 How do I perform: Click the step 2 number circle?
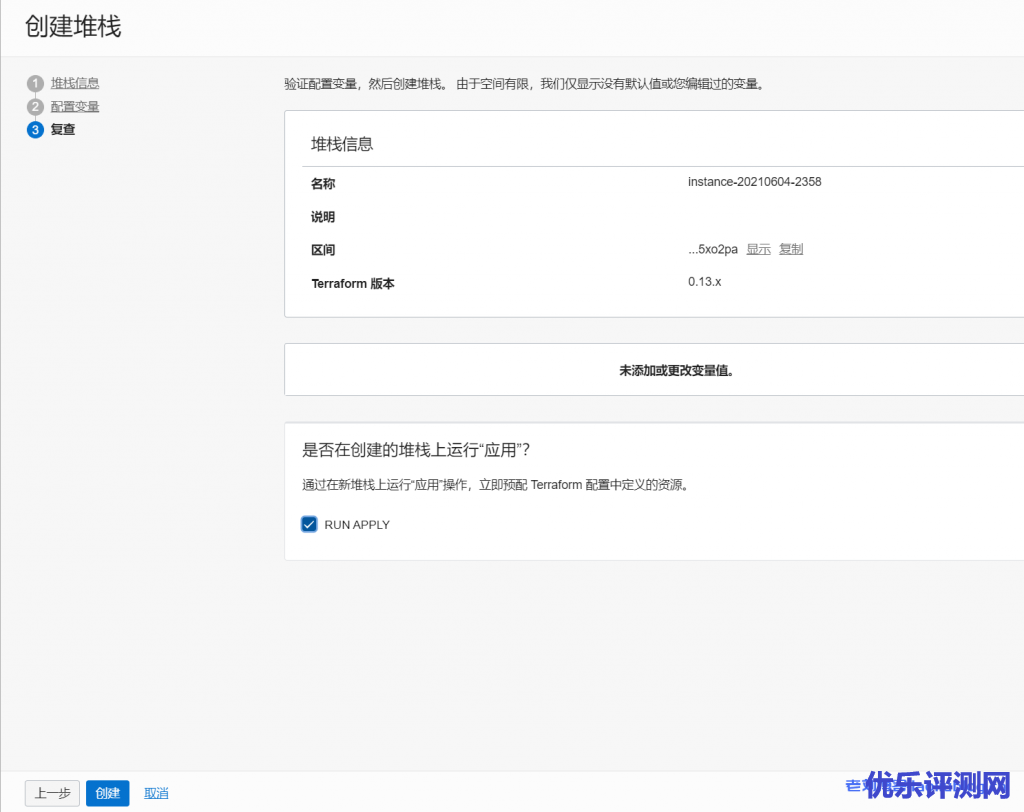pyautogui.click(x=35, y=106)
